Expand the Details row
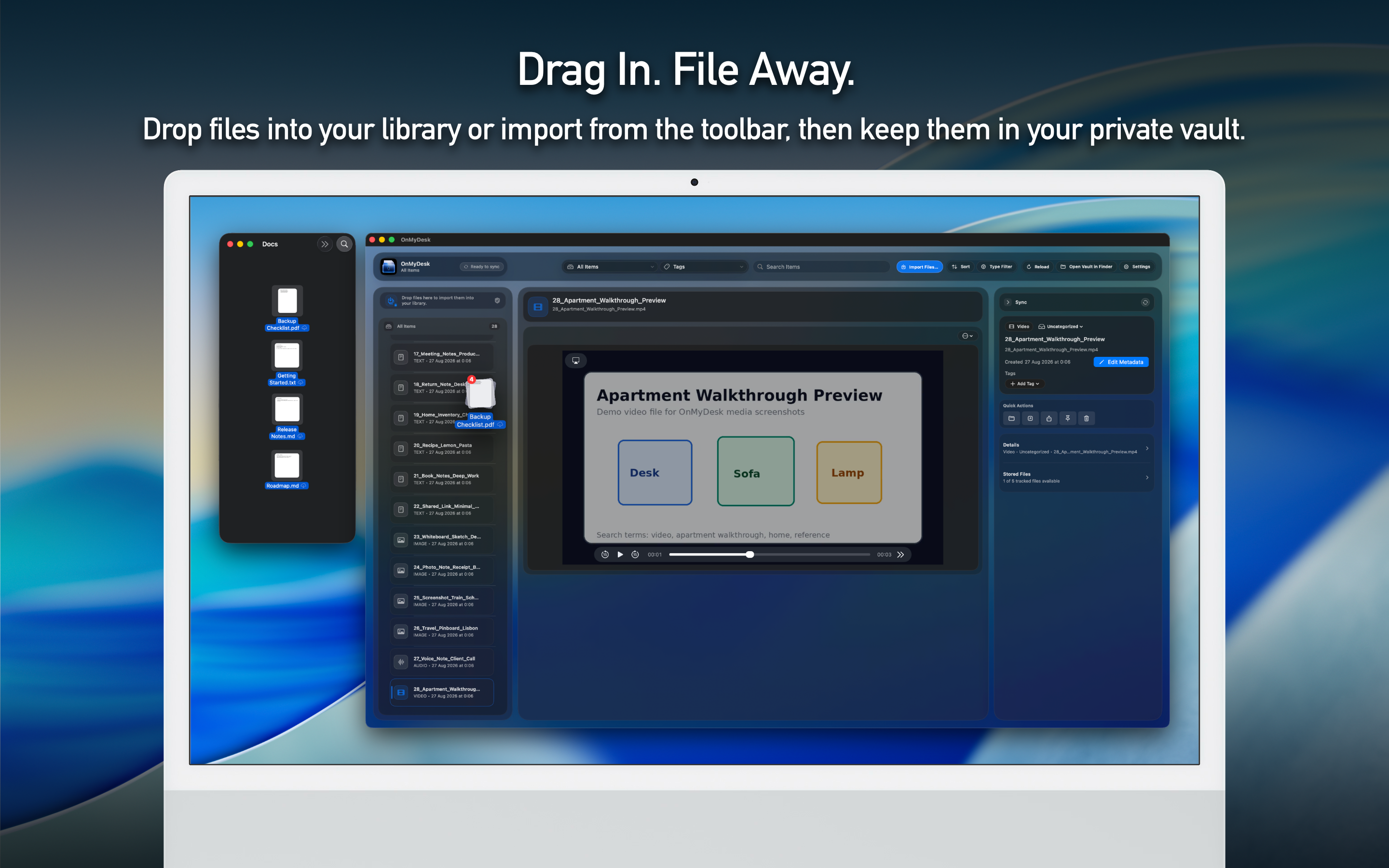The height and width of the screenshot is (868, 1389). click(x=1076, y=448)
